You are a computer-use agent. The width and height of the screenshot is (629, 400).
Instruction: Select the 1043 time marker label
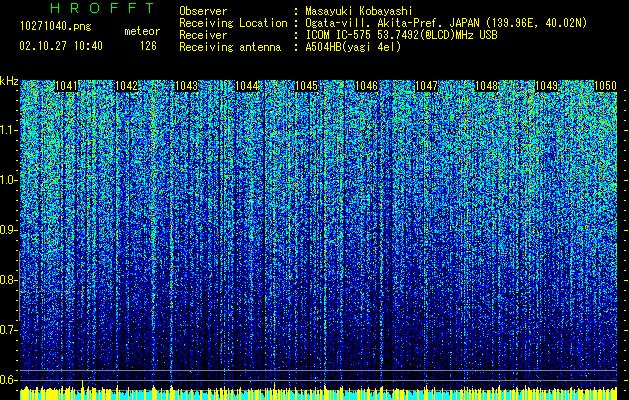tap(187, 86)
